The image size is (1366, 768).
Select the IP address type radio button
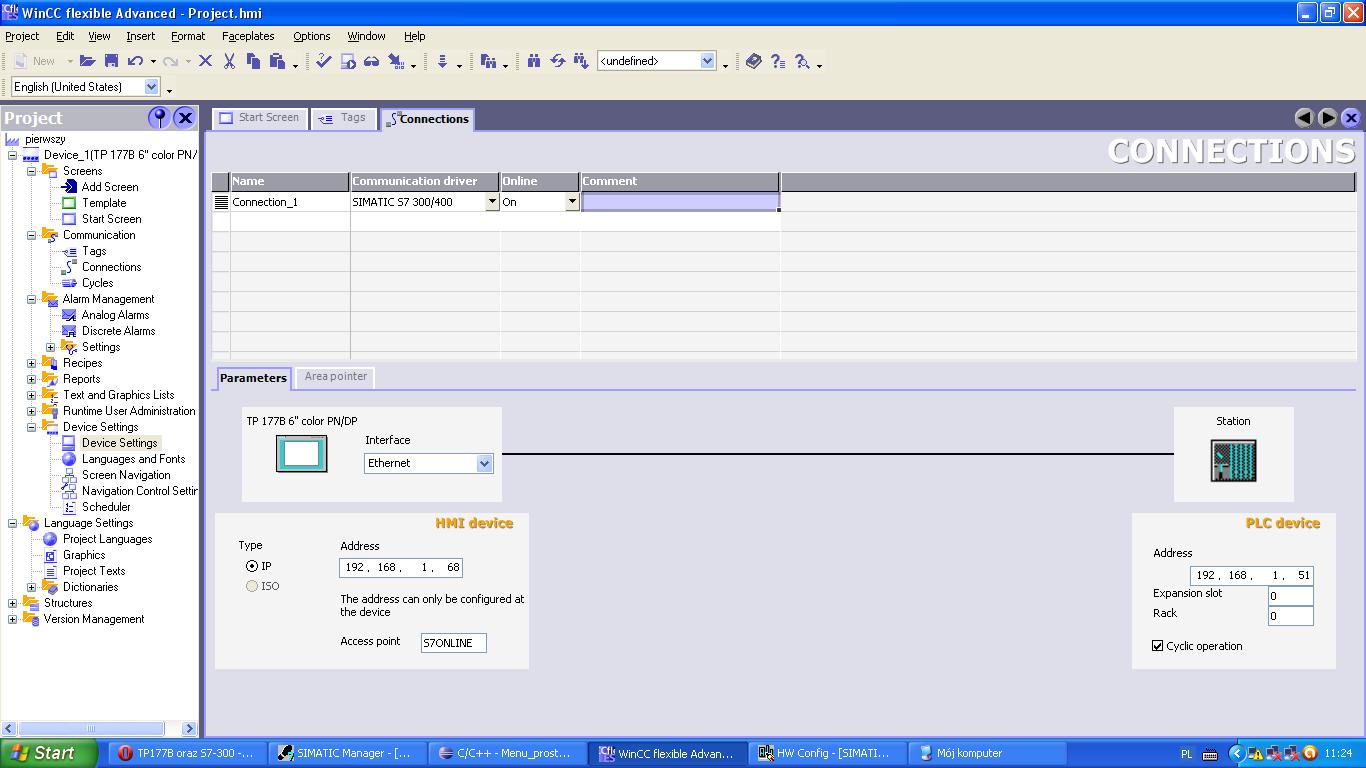(x=252, y=566)
